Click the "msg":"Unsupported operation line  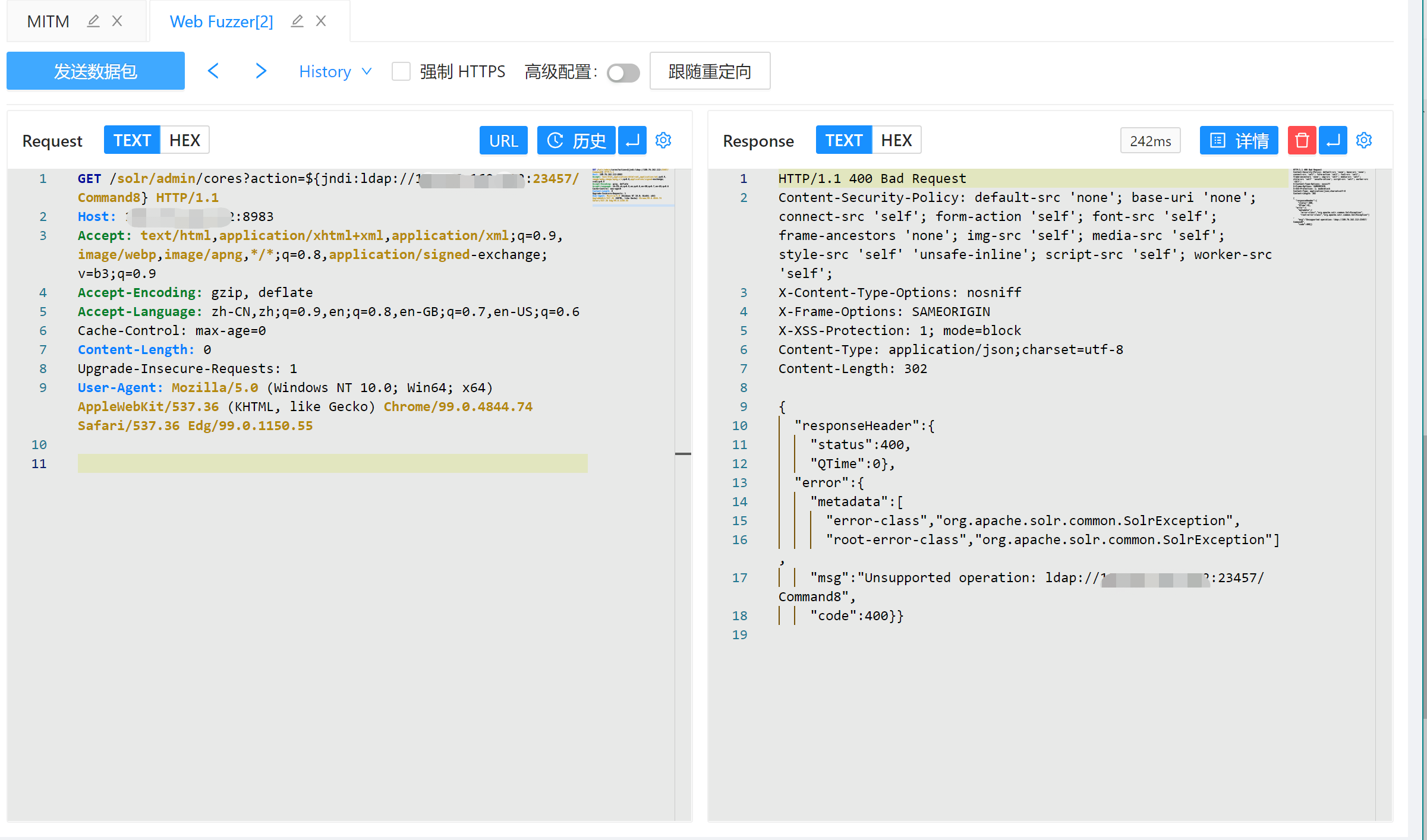1022,587
